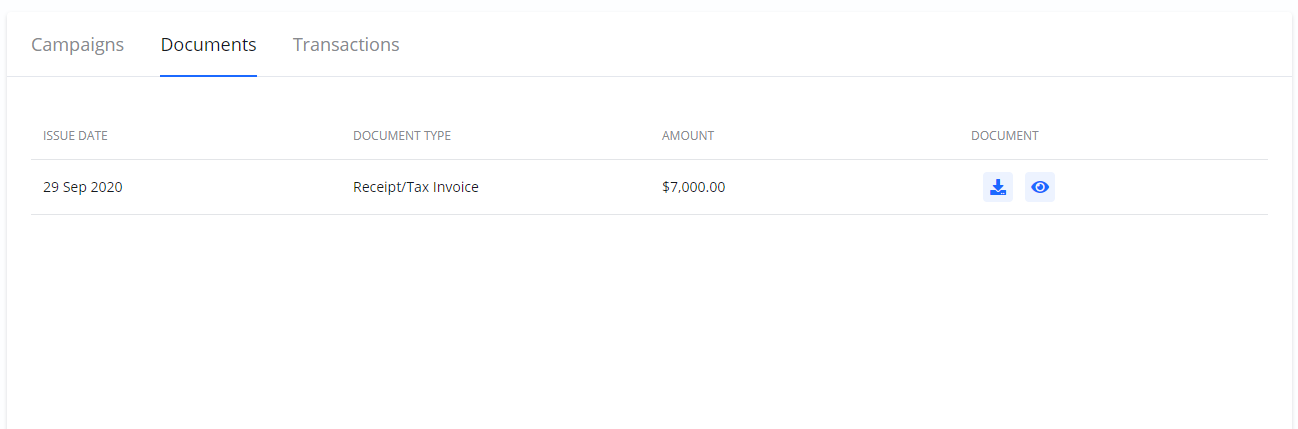Image resolution: width=1298 pixels, height=429 pixels.
Task: Go to Campaigns in the tab bar
Action: pos(78,45)
